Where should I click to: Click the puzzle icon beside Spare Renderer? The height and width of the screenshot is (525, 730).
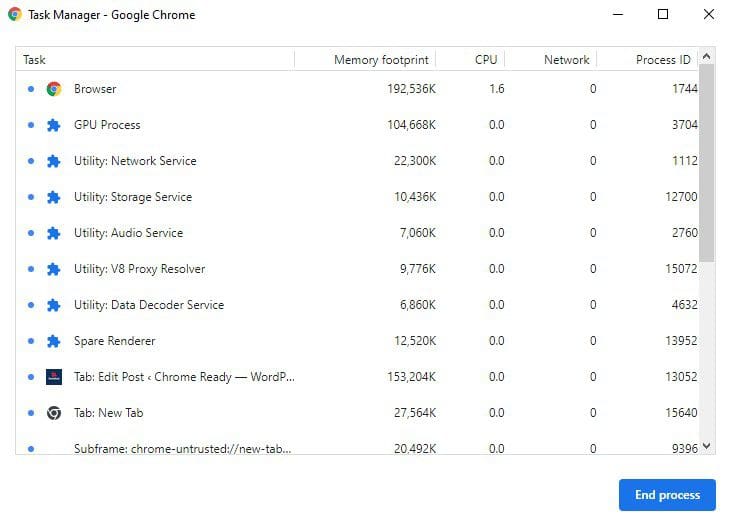point(54,341)
